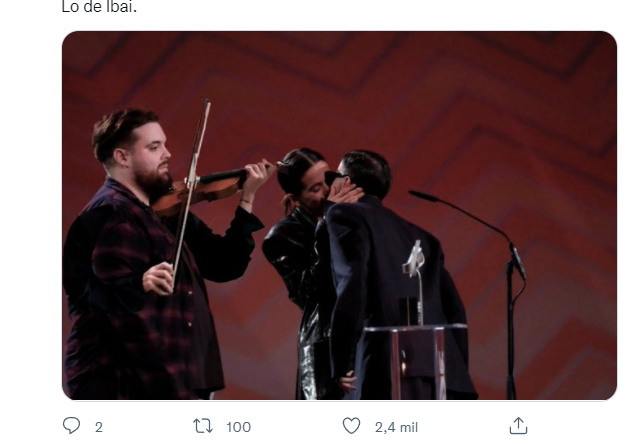
Task: Retweet the post with the retweet icon
Action: (x=206, y=426)
